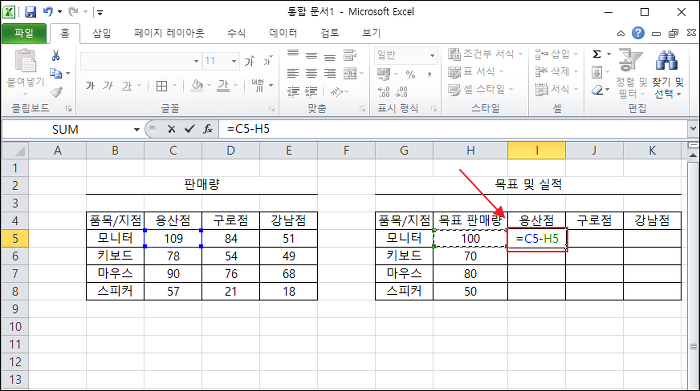Decrease font size with the small 가 icon

coord(267,61)
